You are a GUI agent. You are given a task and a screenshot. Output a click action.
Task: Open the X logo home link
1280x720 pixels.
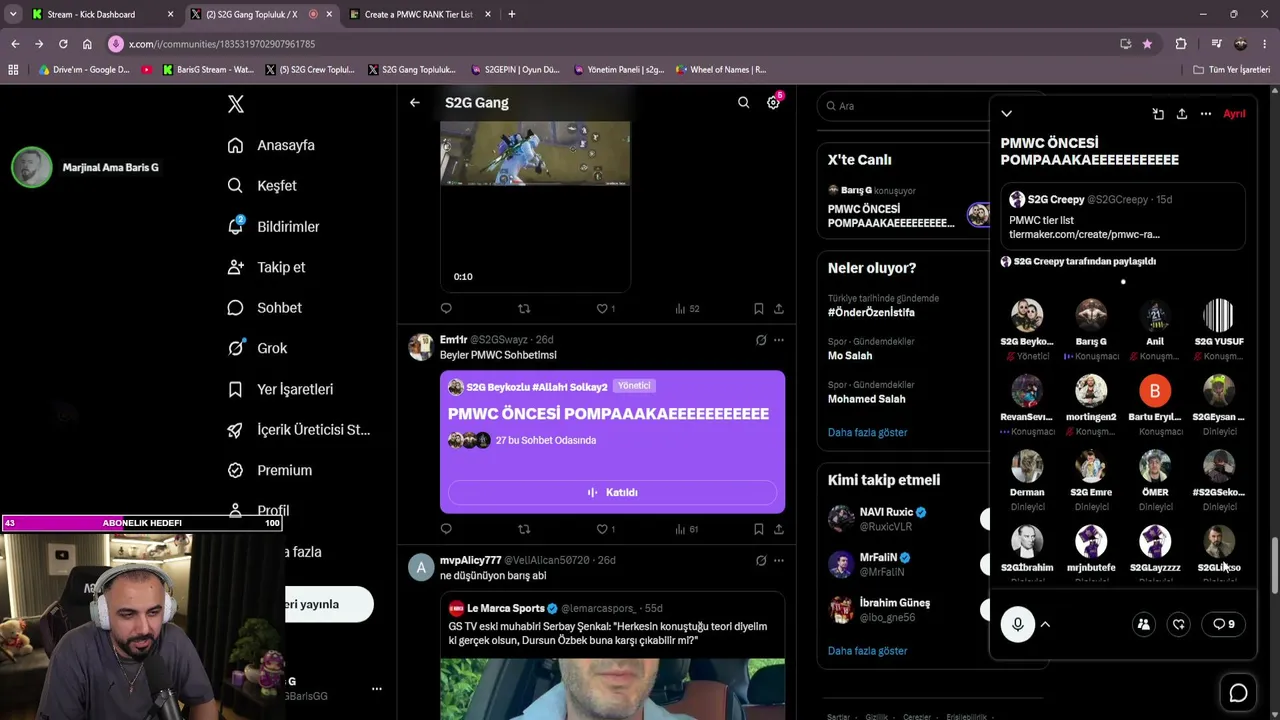(x=236, y=104)
